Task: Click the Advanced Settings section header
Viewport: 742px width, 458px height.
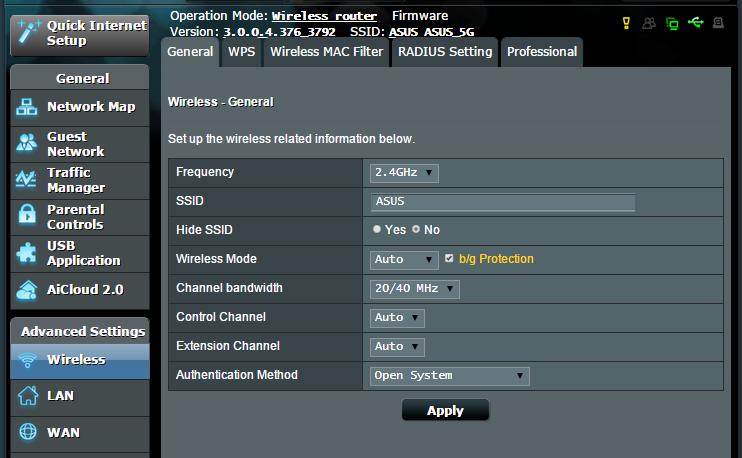Action: pyautogui.click(x=80, y=331)
